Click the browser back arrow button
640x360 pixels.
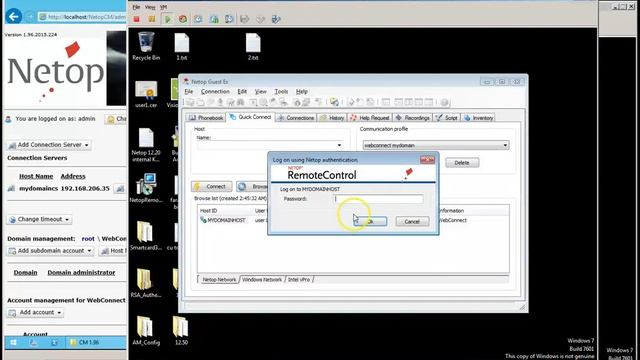point(14,17)
